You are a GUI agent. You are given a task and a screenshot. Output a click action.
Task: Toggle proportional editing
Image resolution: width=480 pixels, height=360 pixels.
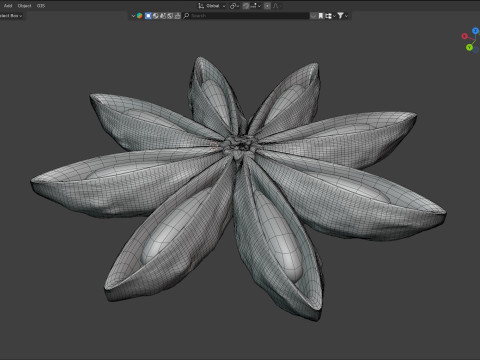[x=267, y=6]
